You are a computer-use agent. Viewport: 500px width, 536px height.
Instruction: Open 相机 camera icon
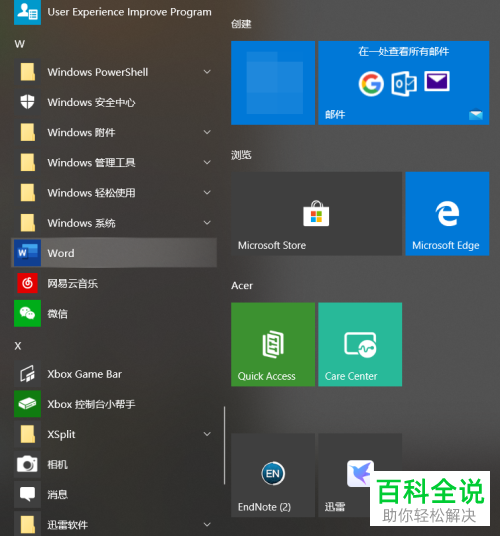[x=27, y=464]
